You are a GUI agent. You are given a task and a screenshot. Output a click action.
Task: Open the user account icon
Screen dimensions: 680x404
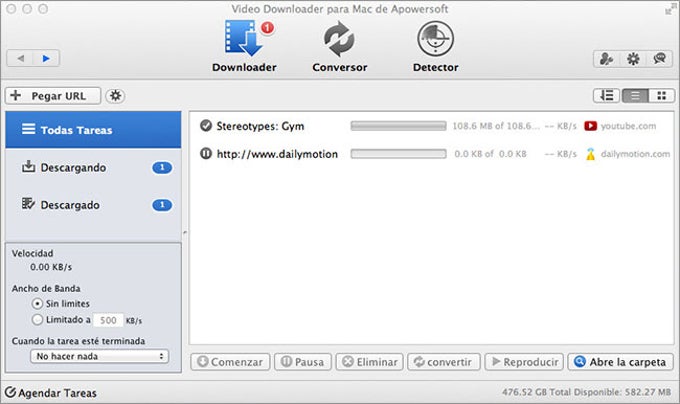click(x=606, y=59)
